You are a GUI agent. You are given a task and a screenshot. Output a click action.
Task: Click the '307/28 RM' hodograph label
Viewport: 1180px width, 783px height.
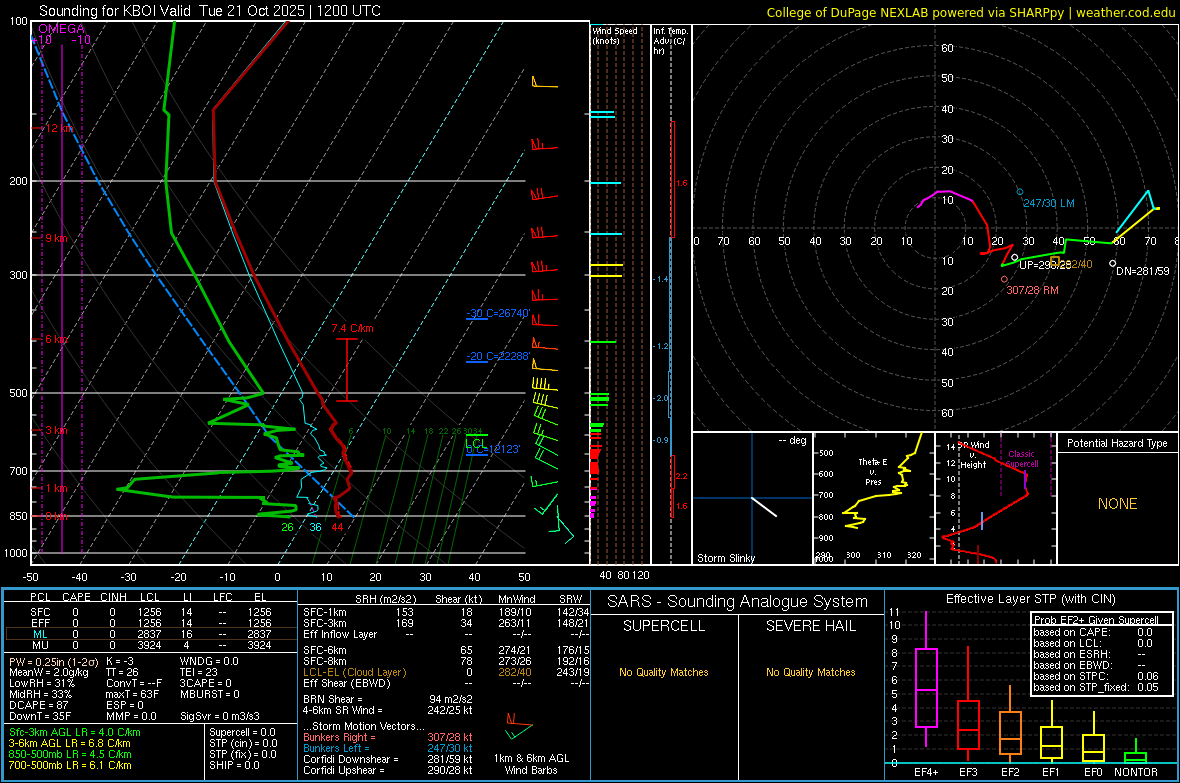(x=1032, y=290)
